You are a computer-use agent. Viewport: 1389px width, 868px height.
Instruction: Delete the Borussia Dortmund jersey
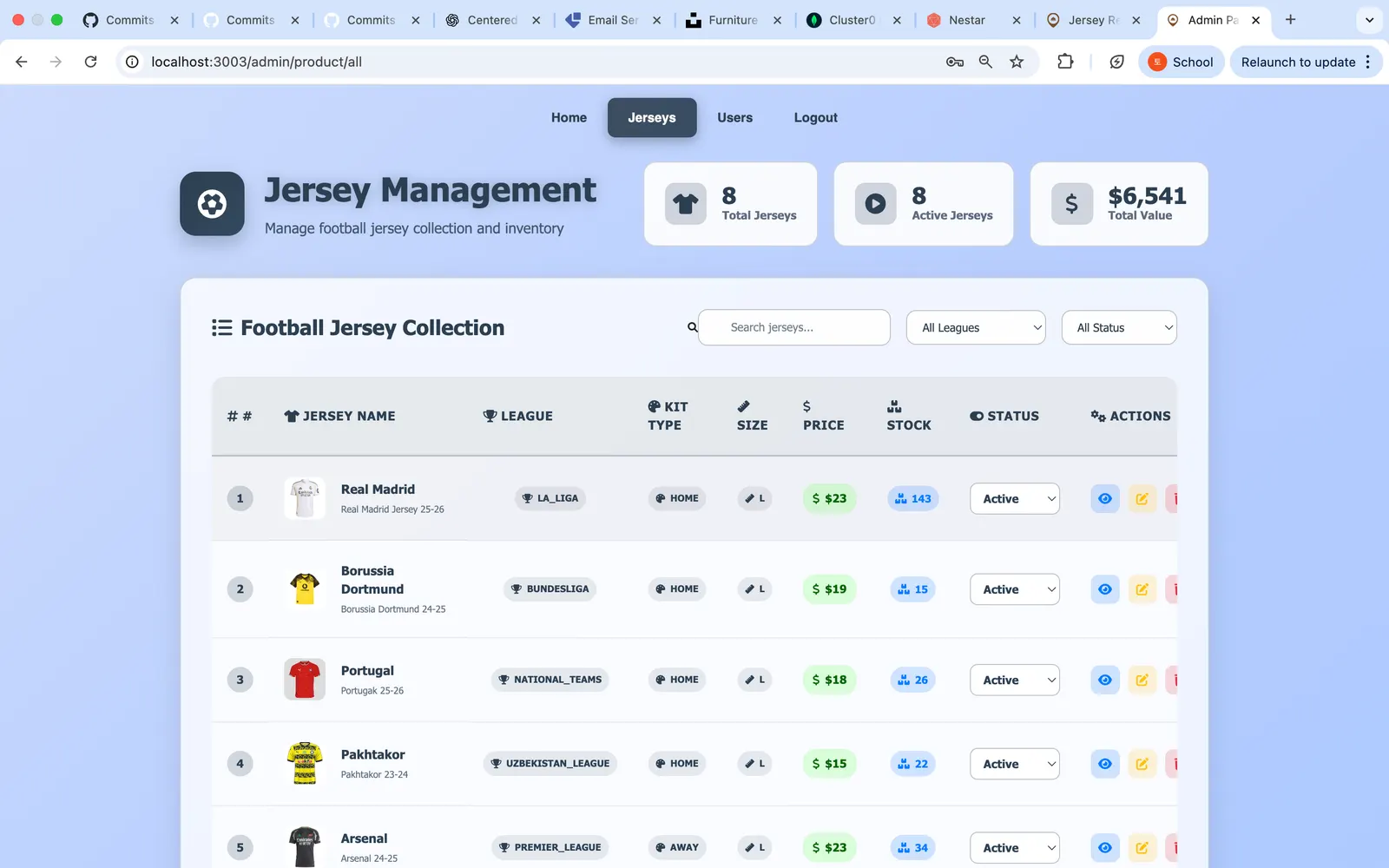tap(1172, 589)
